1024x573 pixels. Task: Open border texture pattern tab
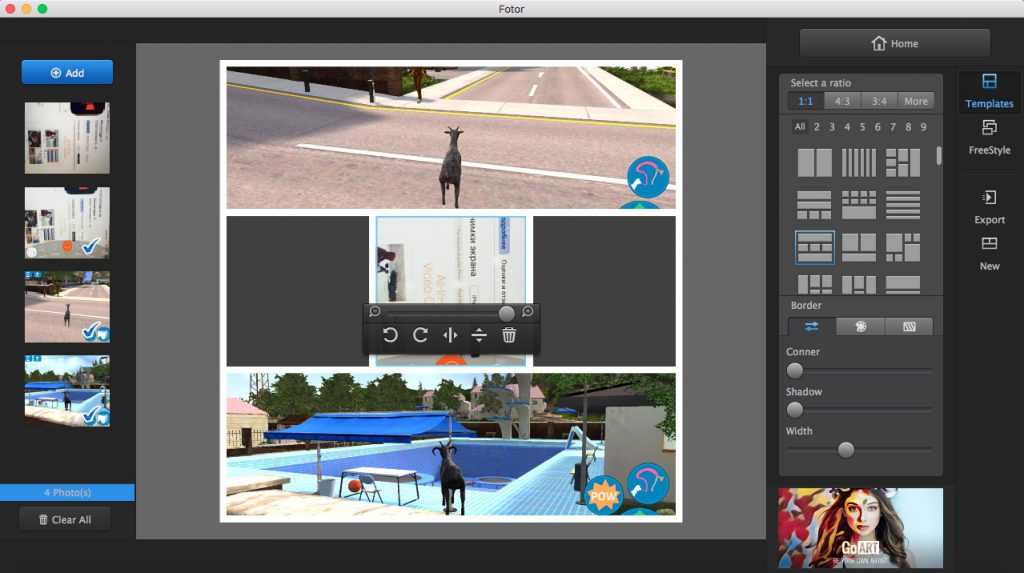tap(908, 326)
